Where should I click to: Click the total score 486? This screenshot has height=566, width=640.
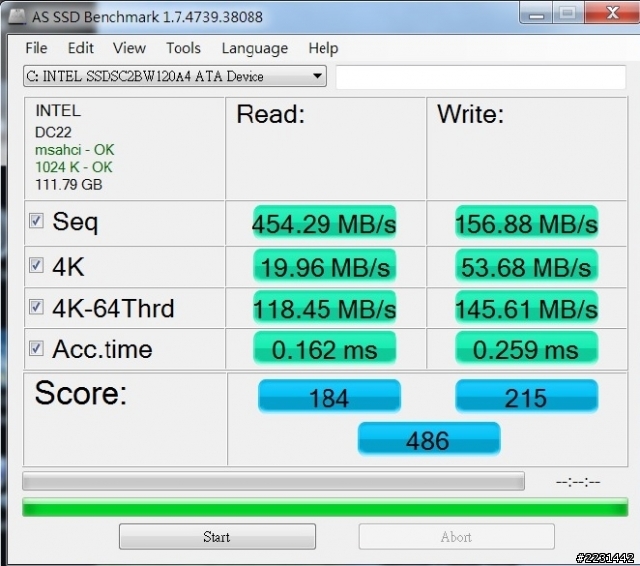[x=429, y=439]
